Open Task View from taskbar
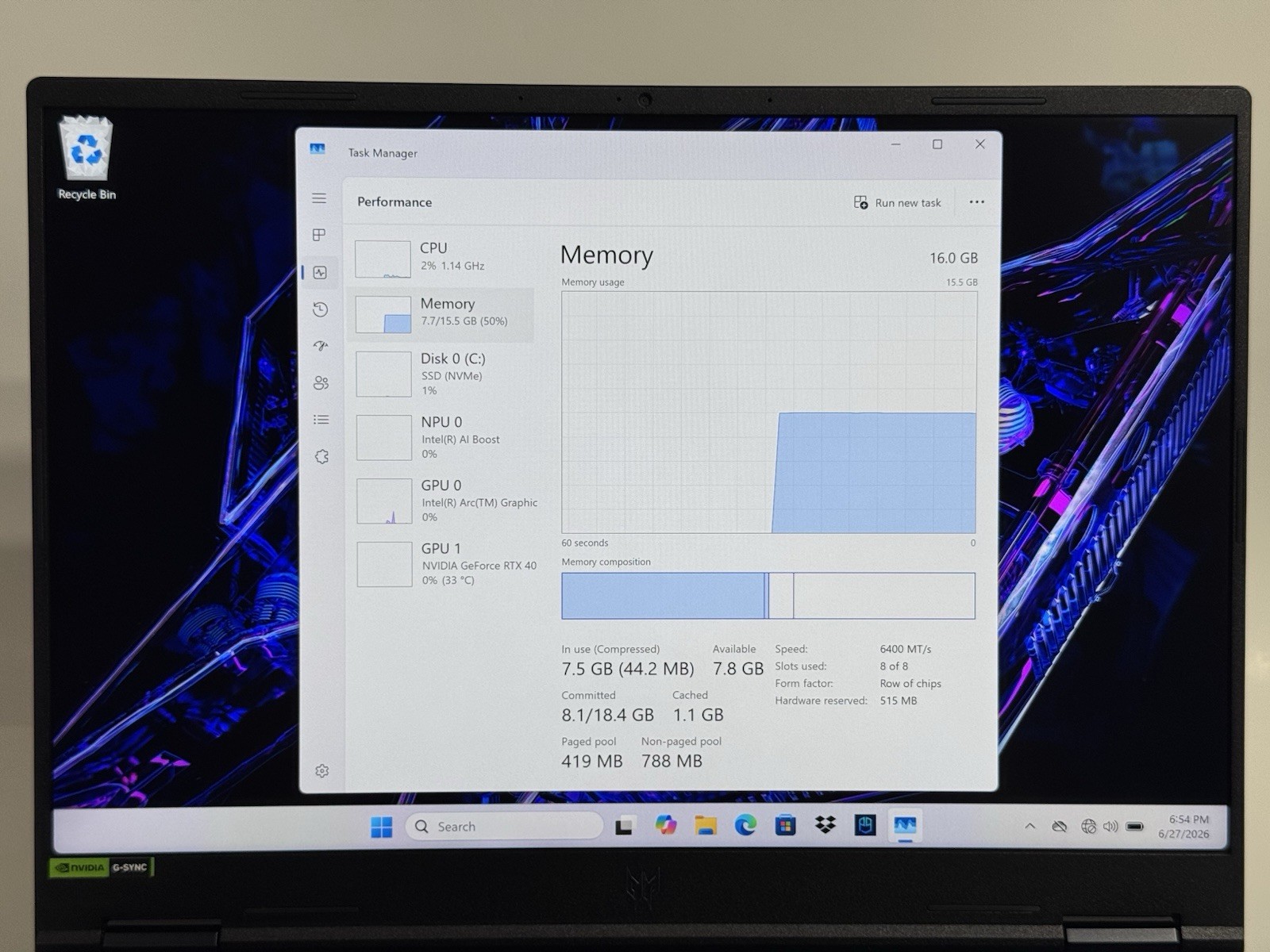Viewport: 1270px width, 952px height. tap(625, 827)
